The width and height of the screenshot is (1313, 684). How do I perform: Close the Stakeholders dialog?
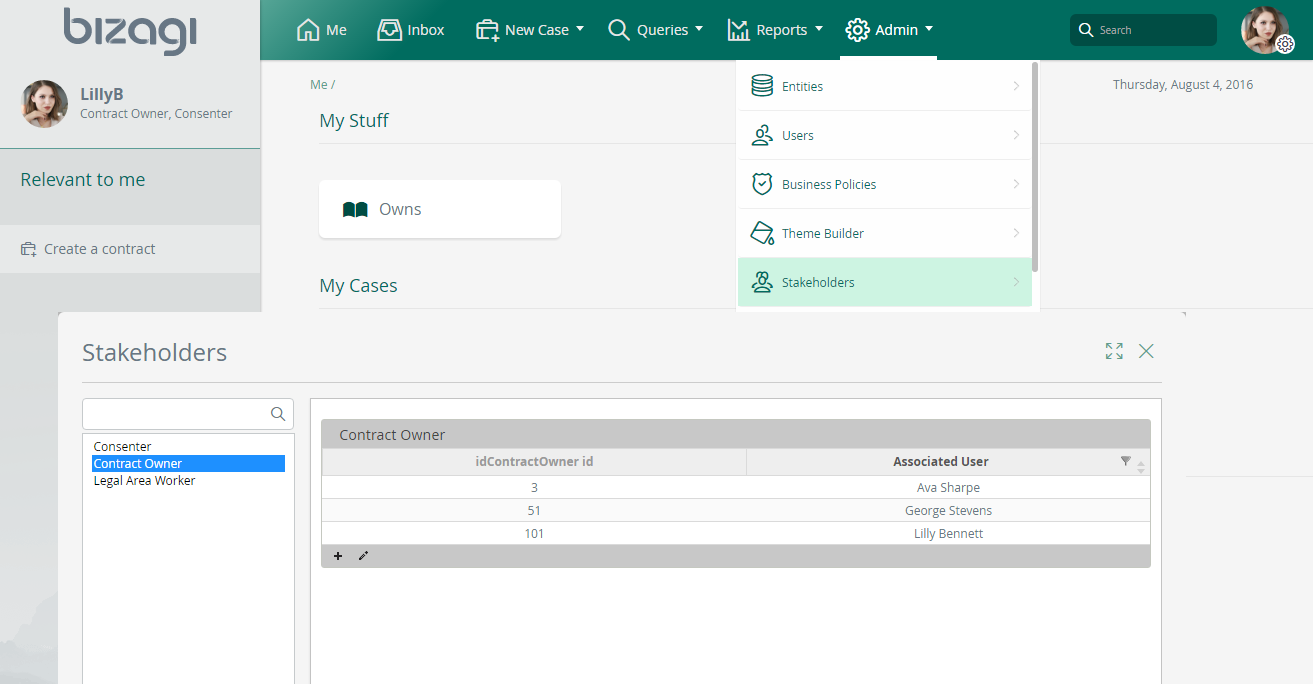click(x=1146, y=351)
